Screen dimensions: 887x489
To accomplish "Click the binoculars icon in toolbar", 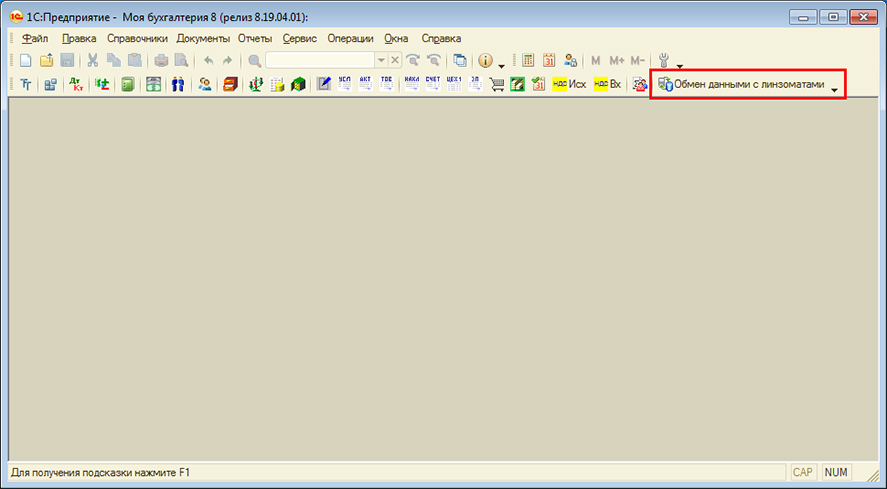I will click(x=178, y=85).
